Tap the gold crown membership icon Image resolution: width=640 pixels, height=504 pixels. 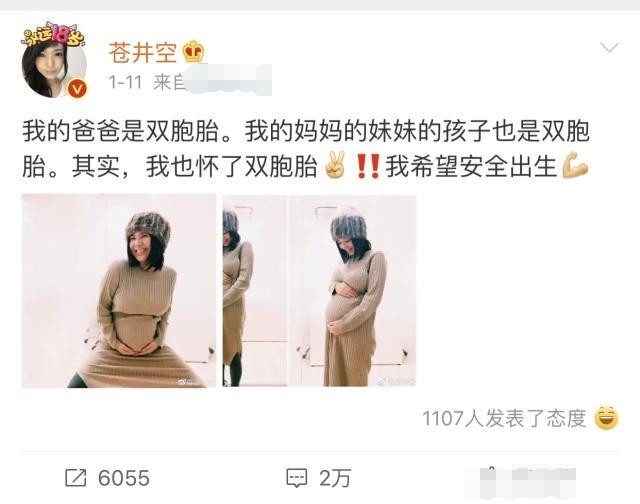tap(193, 52)
